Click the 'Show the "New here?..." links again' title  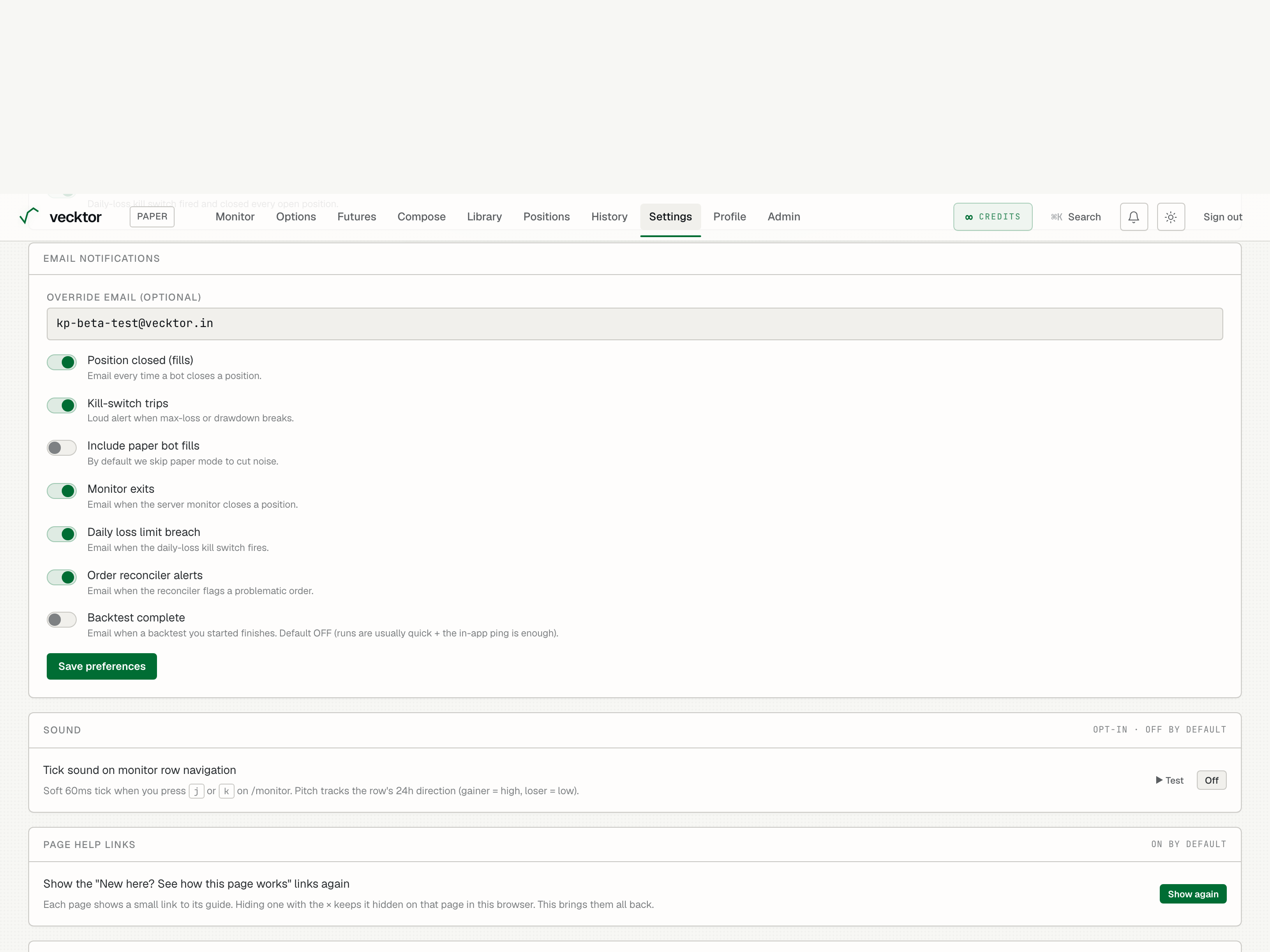196,884
